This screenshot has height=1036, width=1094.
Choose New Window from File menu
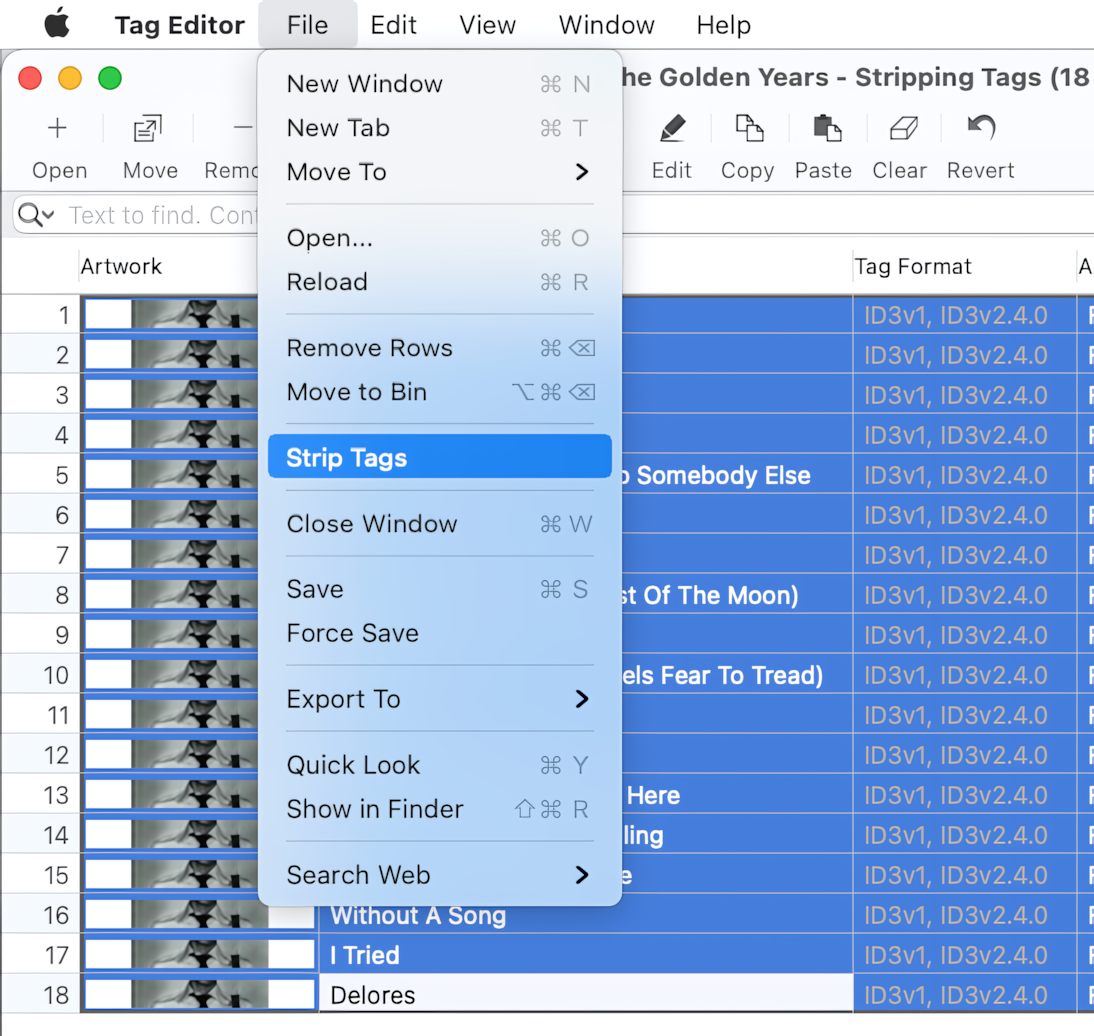click(x=440, y=84)
